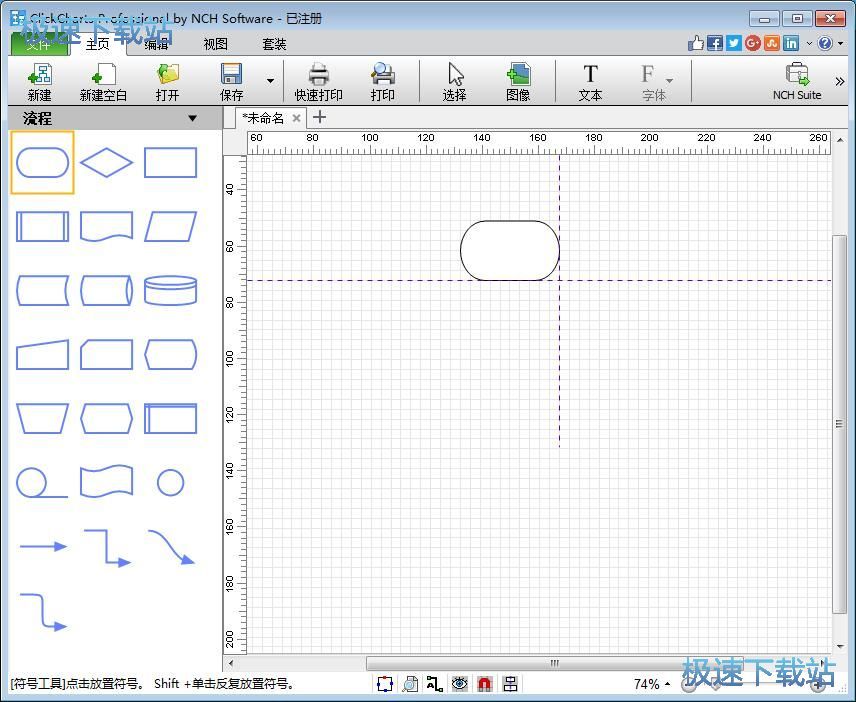Expand the 流程 shape category dropdown
This screenshot has width=856, height=702.
193,118
